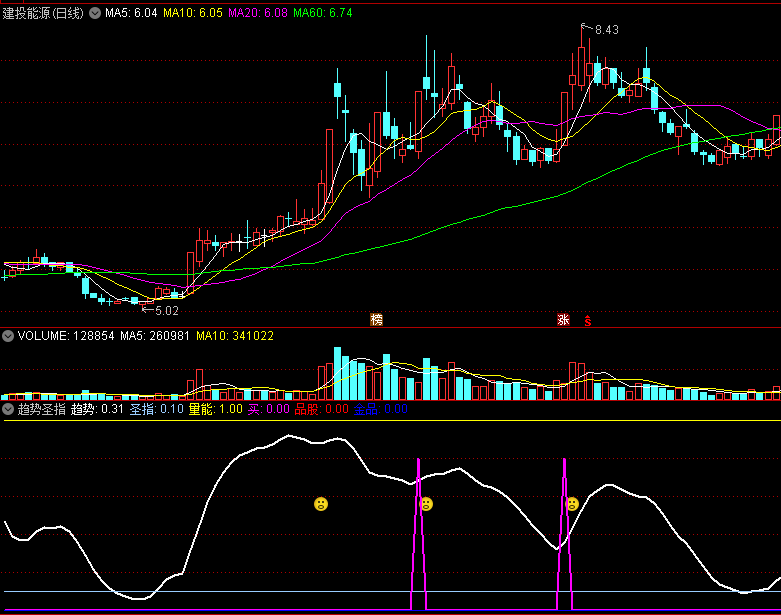Click the 圣指: 0.10 indicator value
This screenshot has width=781, height=615.
pos(156,409)
